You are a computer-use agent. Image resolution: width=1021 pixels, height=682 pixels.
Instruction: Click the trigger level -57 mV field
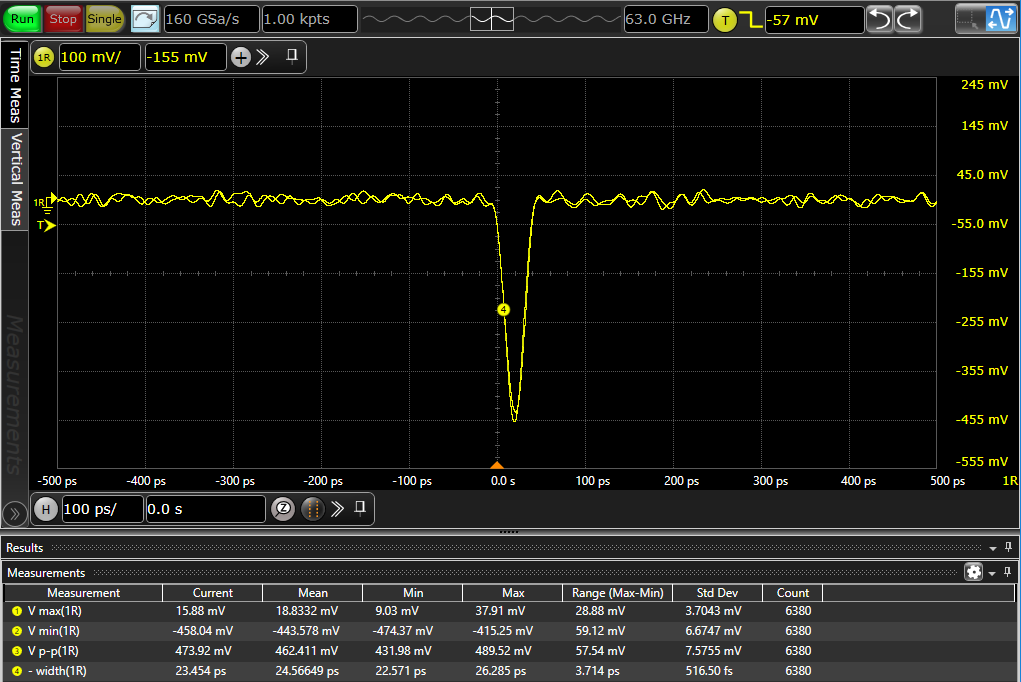coord(813,19)
